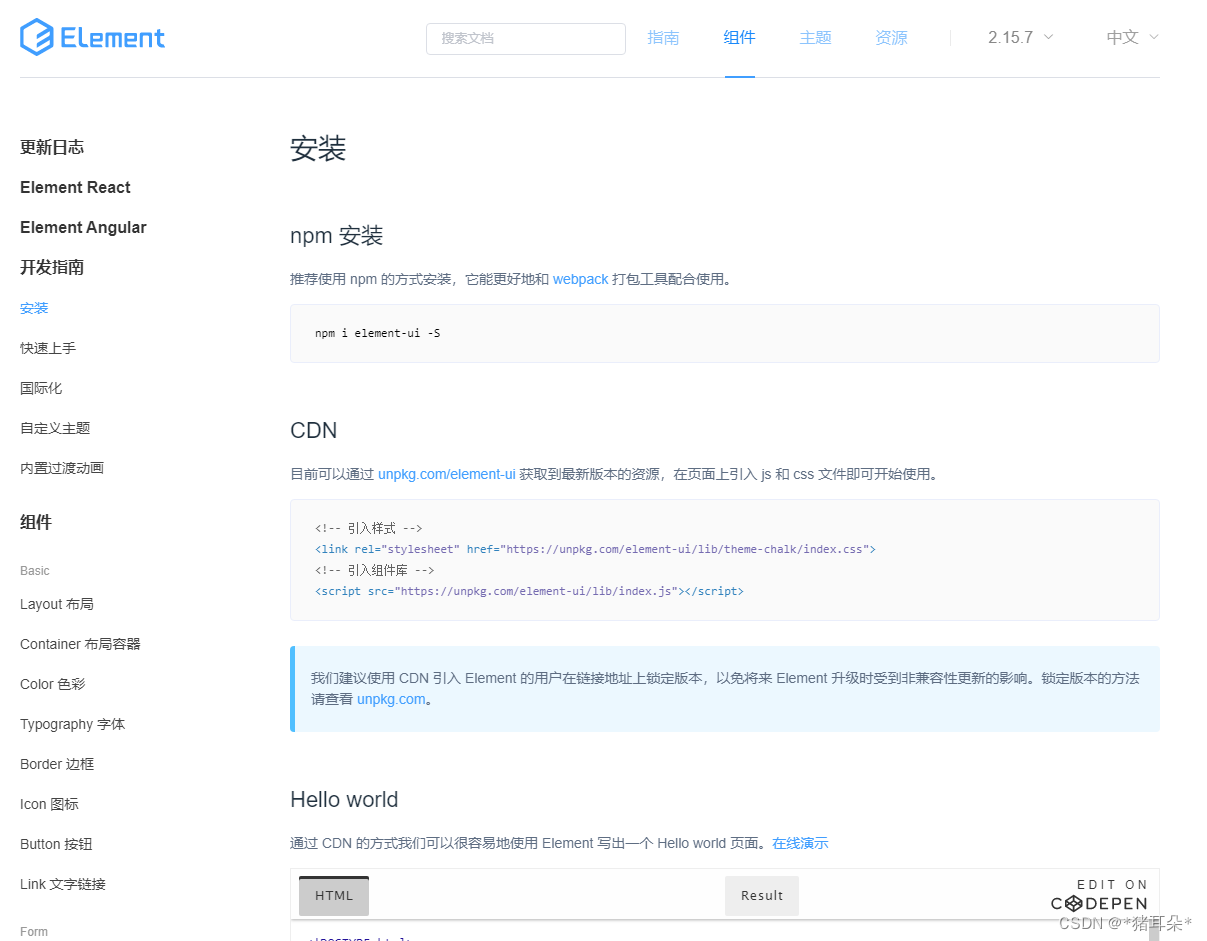This screenshot has height=941, width=1207.
Task: Show the Result pane in CodePen
Action: [x=761, y=896]
